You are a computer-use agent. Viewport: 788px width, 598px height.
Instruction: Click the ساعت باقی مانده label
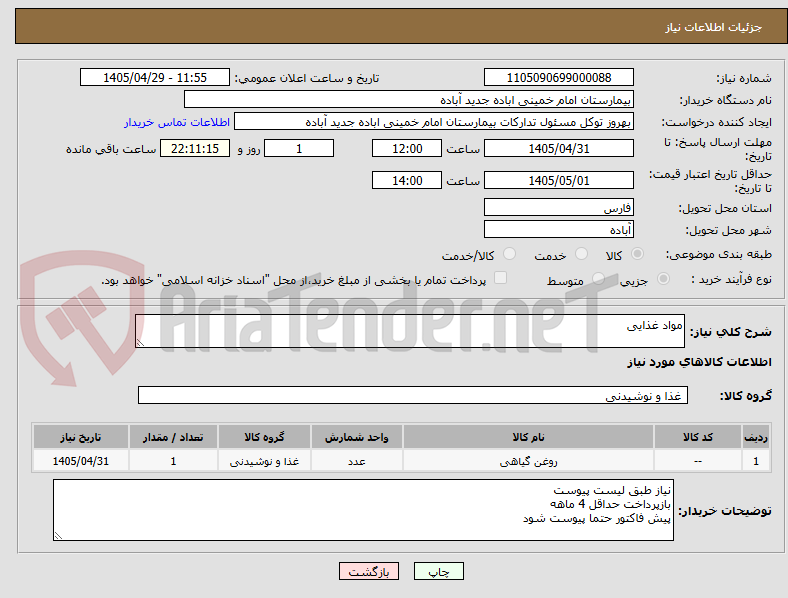tap(111, 149)
